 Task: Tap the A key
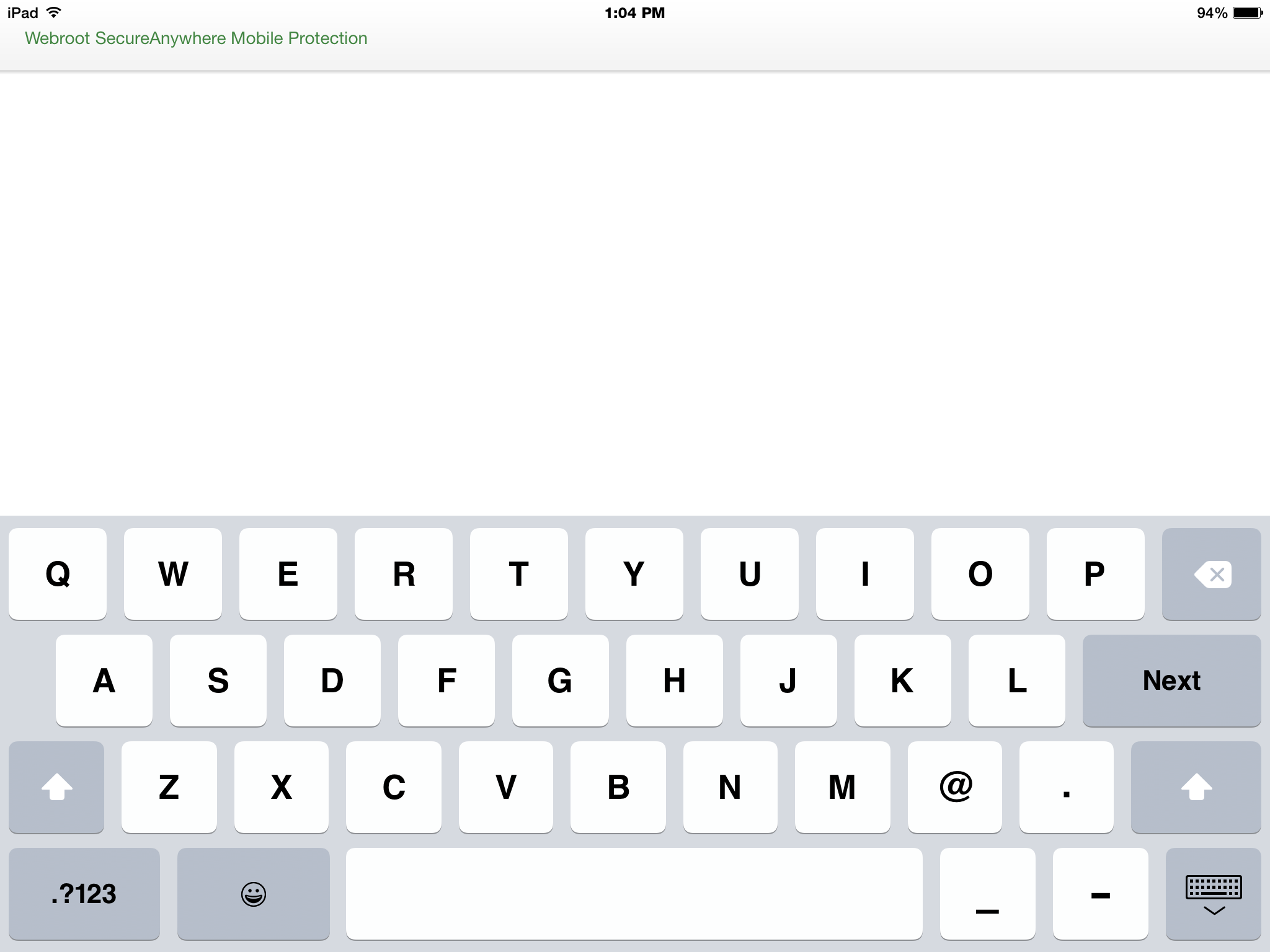point(104,681)
